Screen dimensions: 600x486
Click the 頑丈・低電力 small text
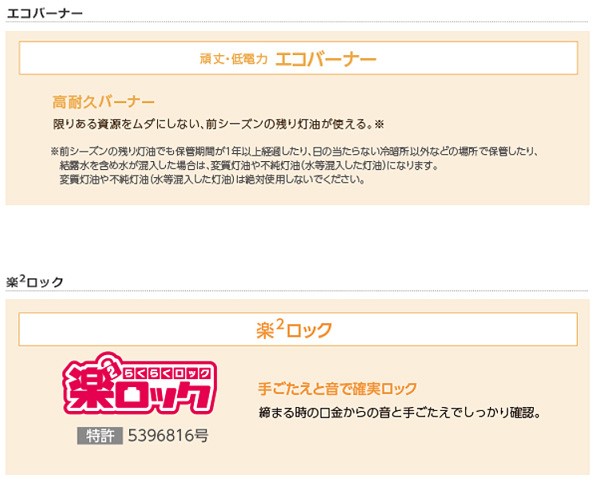pyautogui.click(x=233, y=59)
